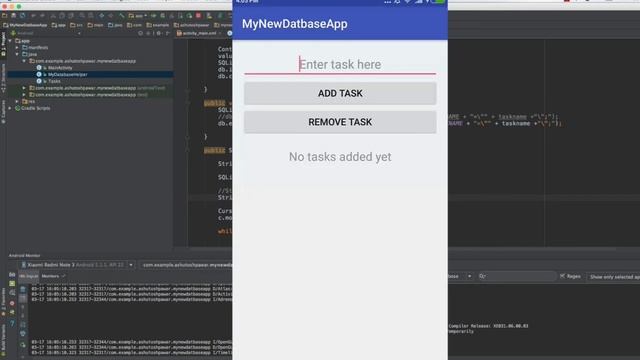640x360 pixels.
Task: Click the Help question mark icon in Android Monitor
Action: tap(12, 323)
